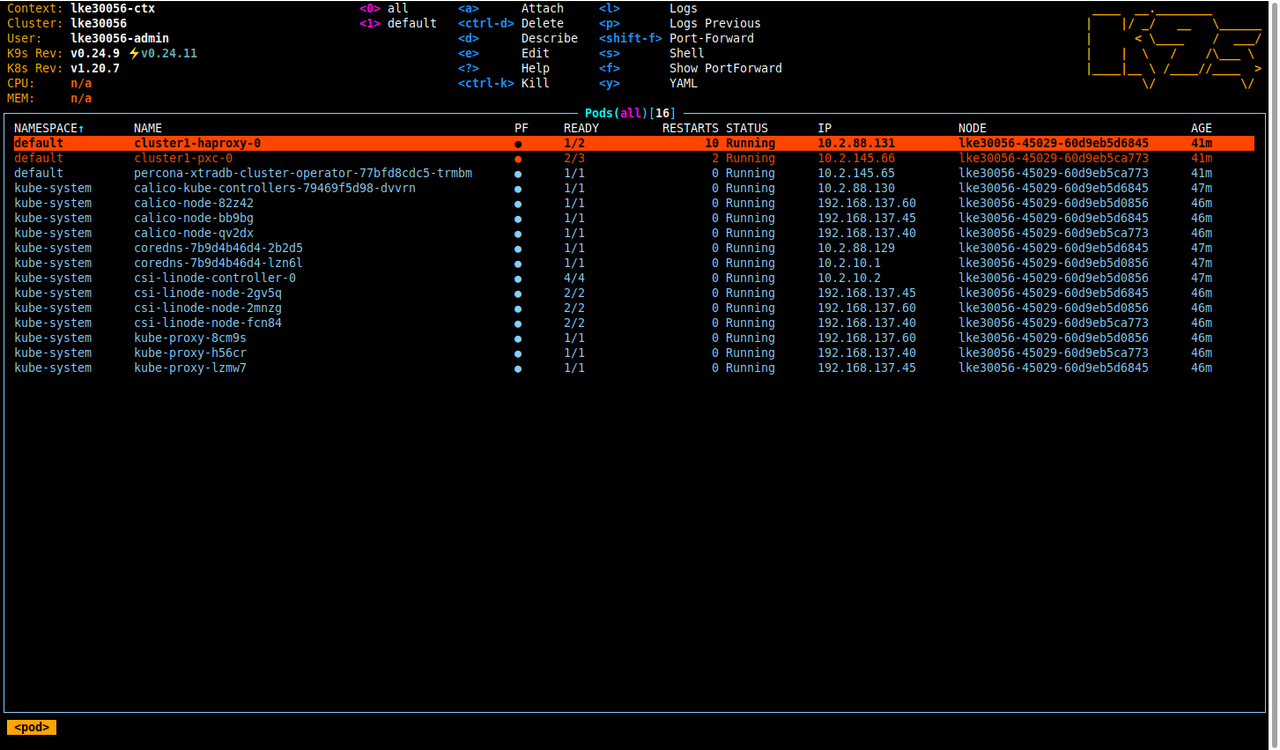Click the PF dot of kube-proxy-h56cr

pyautogui.click(x=518, y=354)
